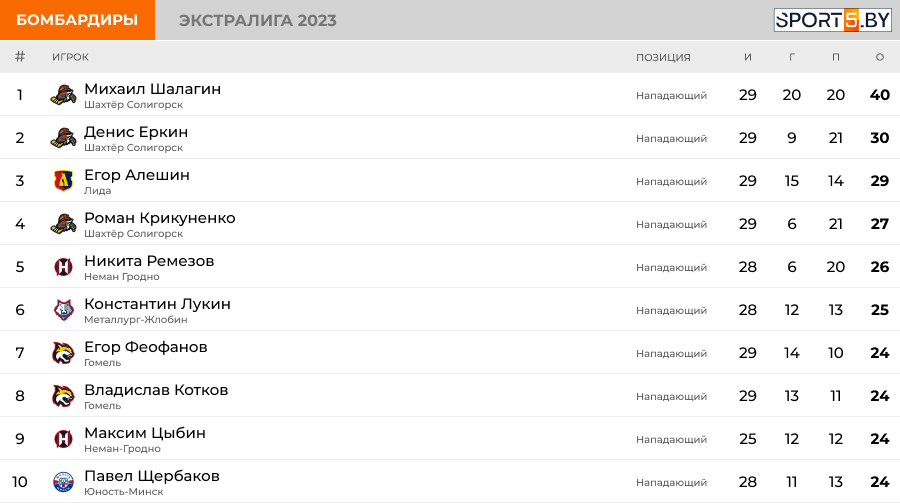Sort by the Г goals column header
The width and height of the screenshot is (900, 503).
tap(792, 57)
